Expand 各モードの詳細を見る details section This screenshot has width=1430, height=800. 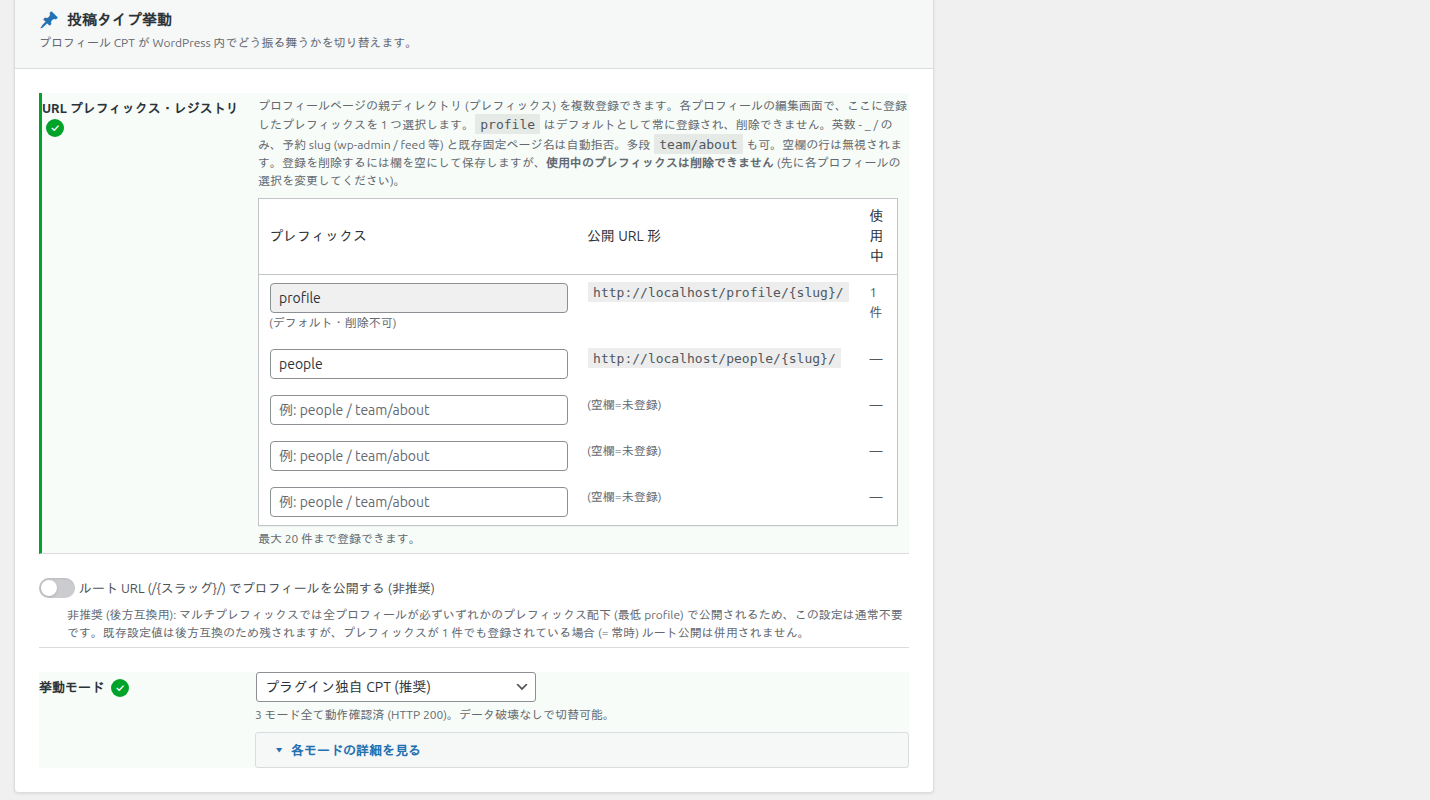pyautogui.click(x=582, y=750)
